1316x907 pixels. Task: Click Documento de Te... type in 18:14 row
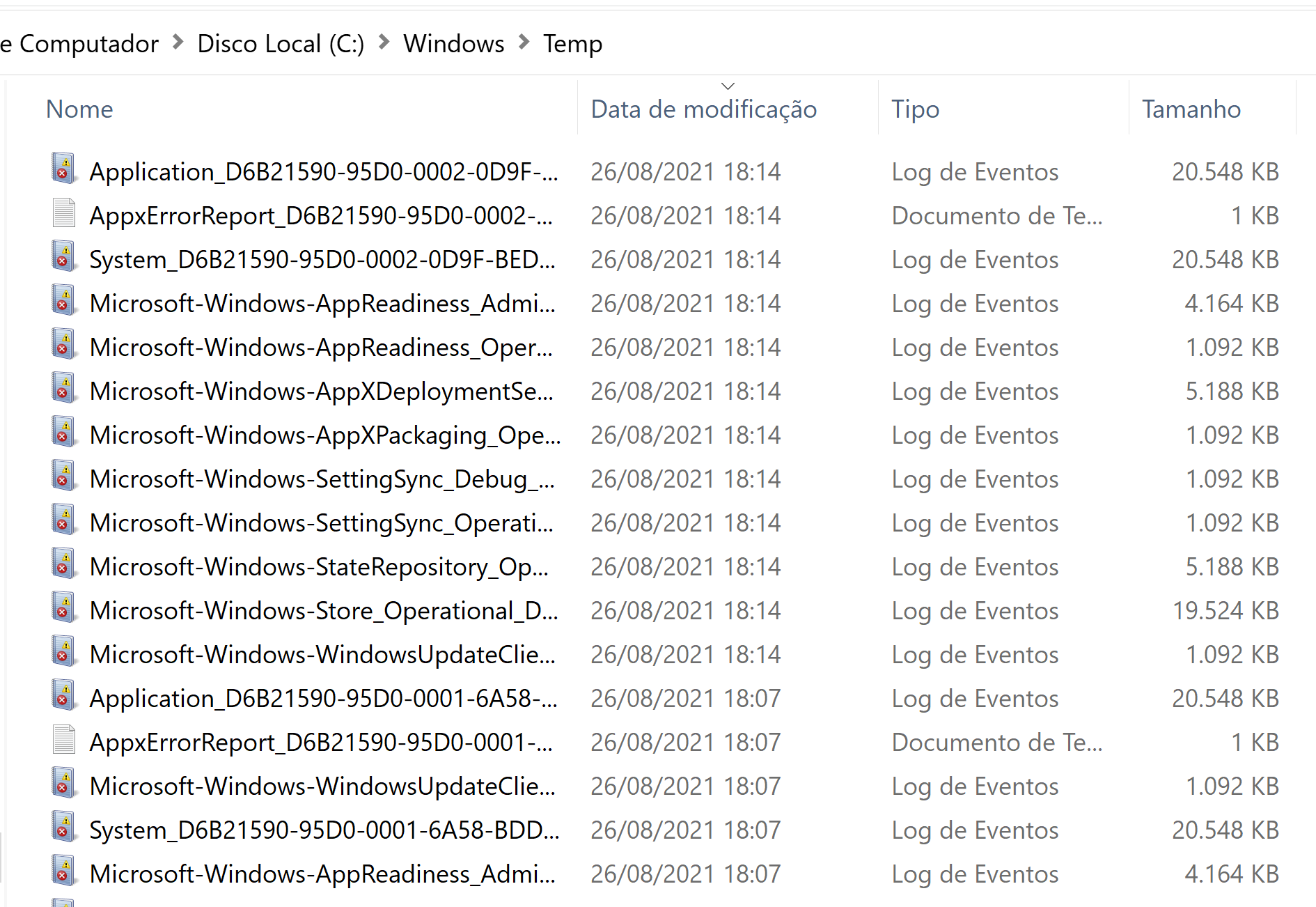click(997, 216)
